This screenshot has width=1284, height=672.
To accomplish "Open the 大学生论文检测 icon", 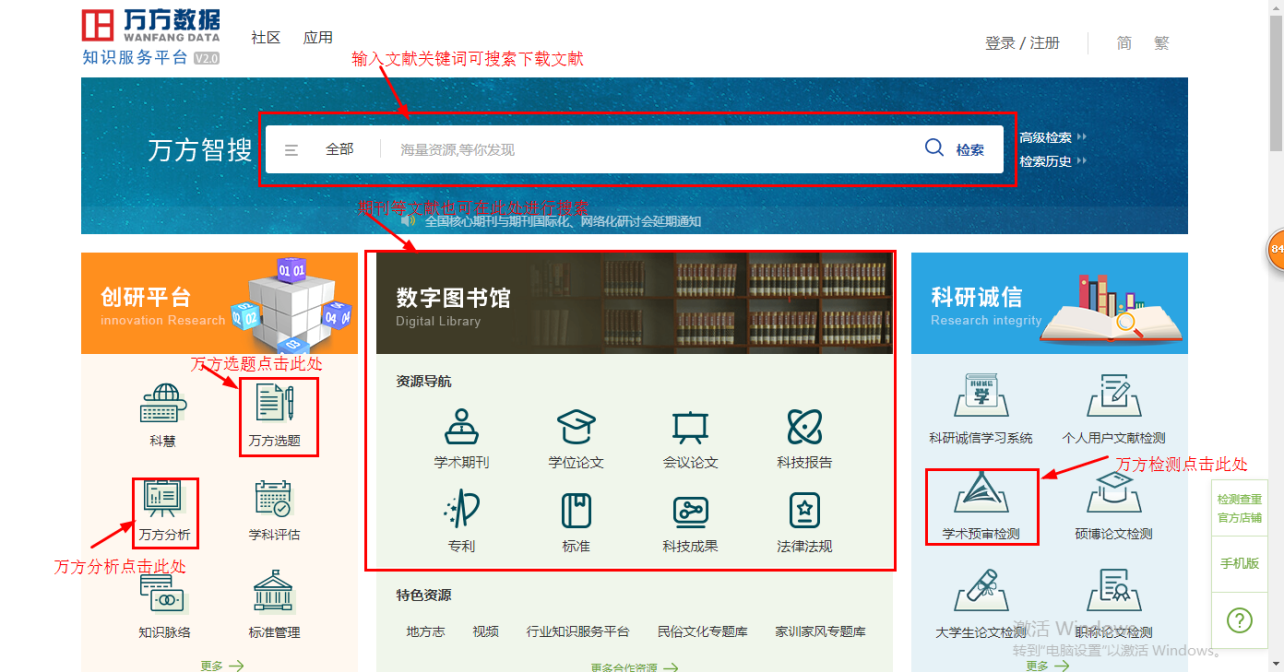I will point(981,591).
